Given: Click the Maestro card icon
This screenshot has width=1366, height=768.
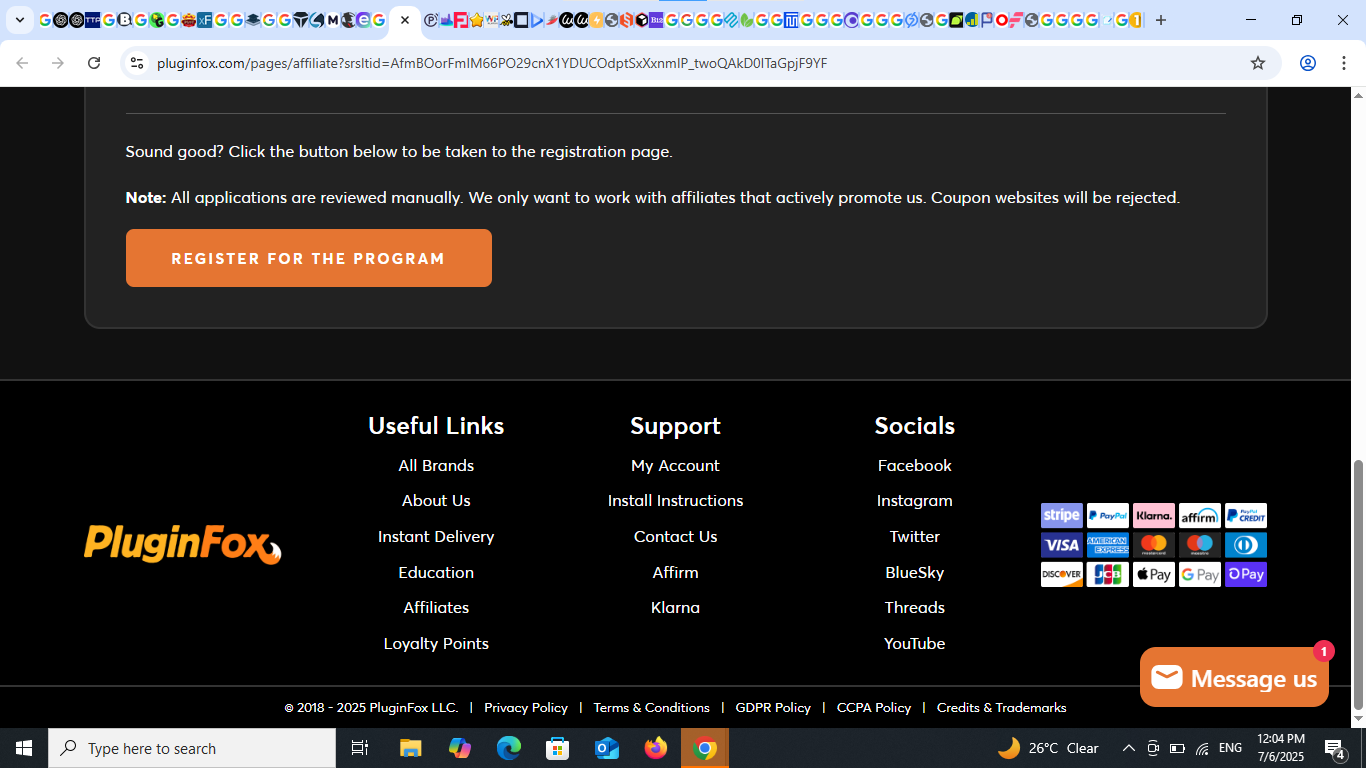Looking at the screenshot, I should [x=1199, y=545].
